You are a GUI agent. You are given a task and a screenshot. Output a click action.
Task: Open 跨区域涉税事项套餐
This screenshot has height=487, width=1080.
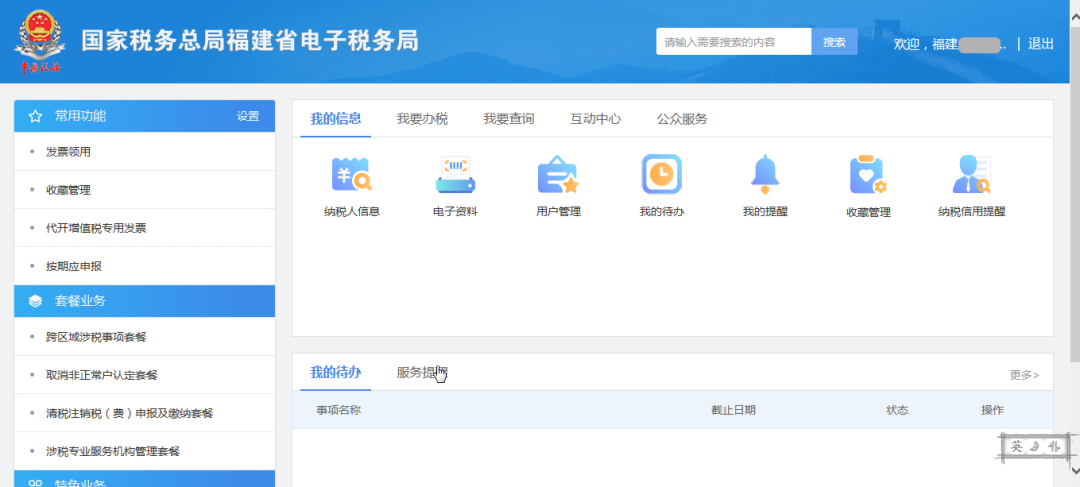96,337
